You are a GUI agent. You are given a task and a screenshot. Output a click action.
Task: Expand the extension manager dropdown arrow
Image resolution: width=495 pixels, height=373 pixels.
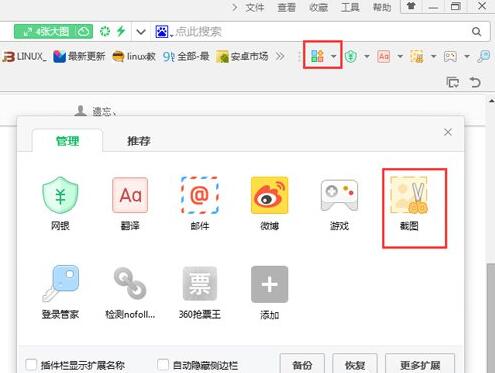click(333, 56)
